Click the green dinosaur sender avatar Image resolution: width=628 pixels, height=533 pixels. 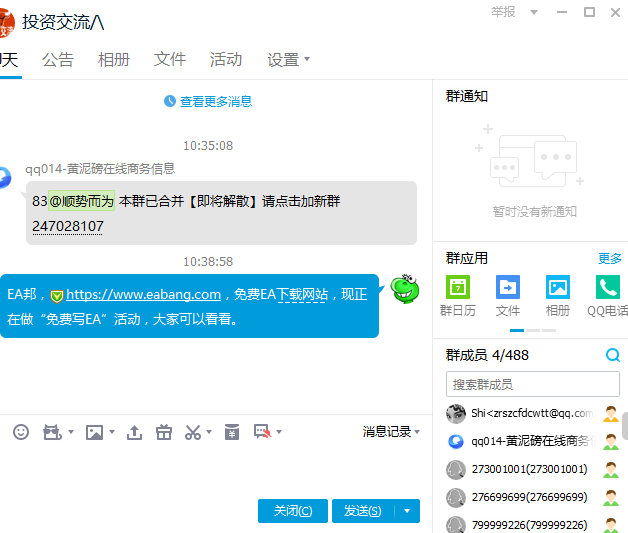[x=405, y=289]
